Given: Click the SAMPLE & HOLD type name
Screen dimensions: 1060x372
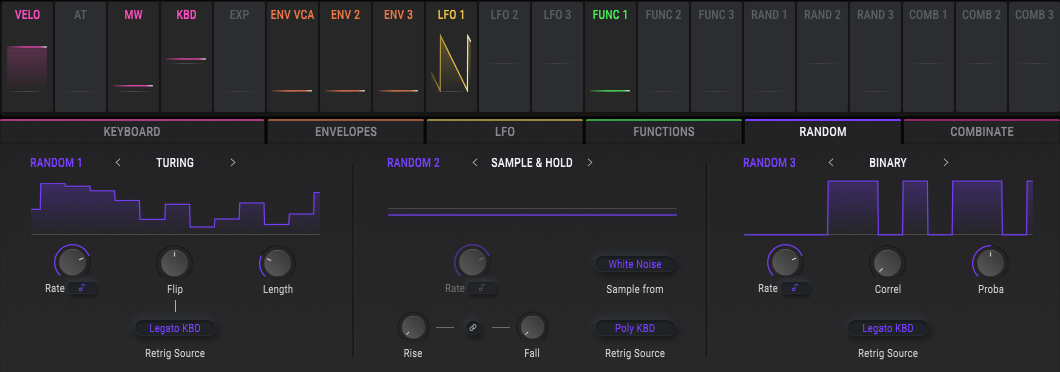Looking at the screenshot, I should (532, 162).
